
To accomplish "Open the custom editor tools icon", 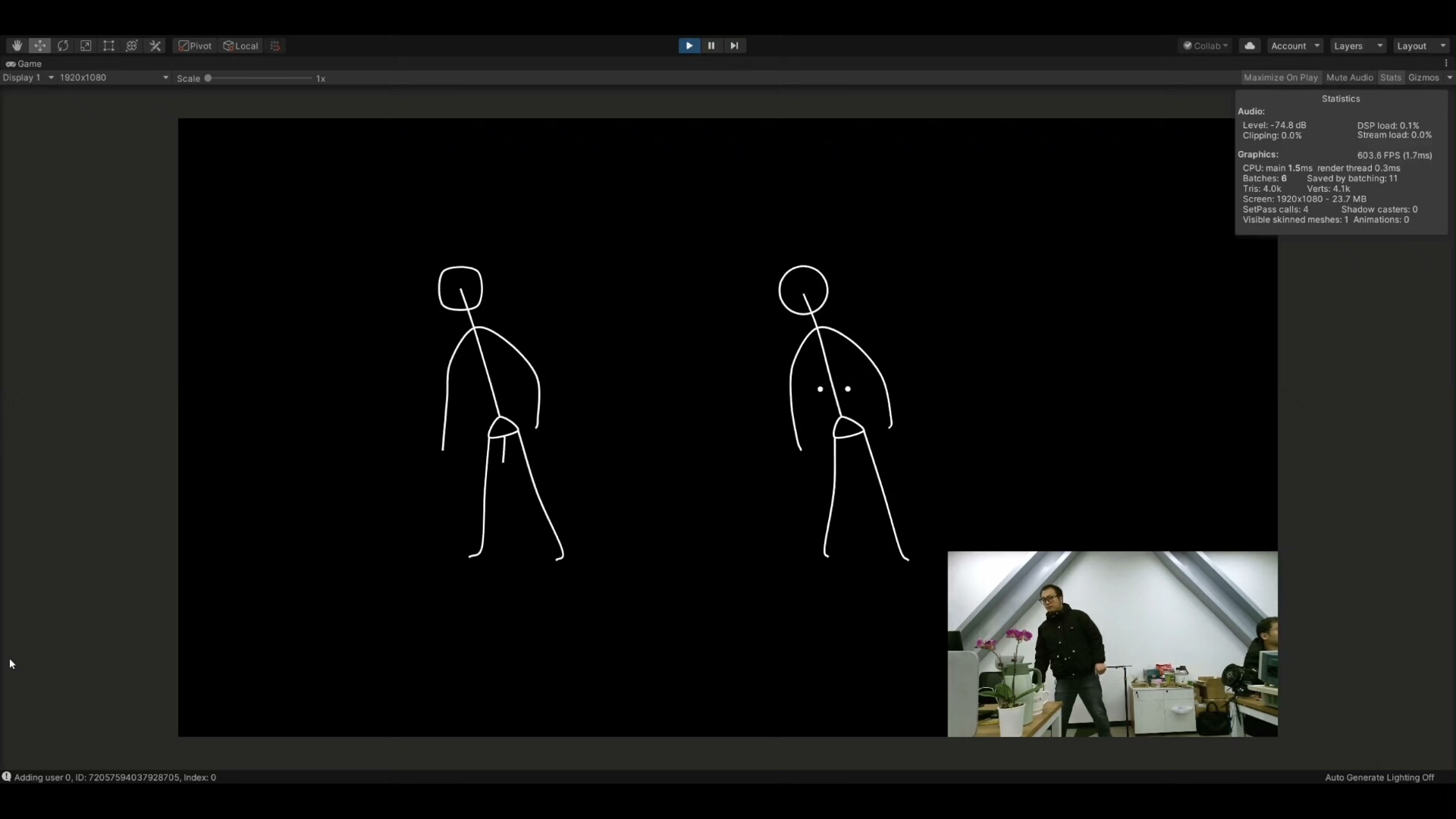I will point(155,45).
